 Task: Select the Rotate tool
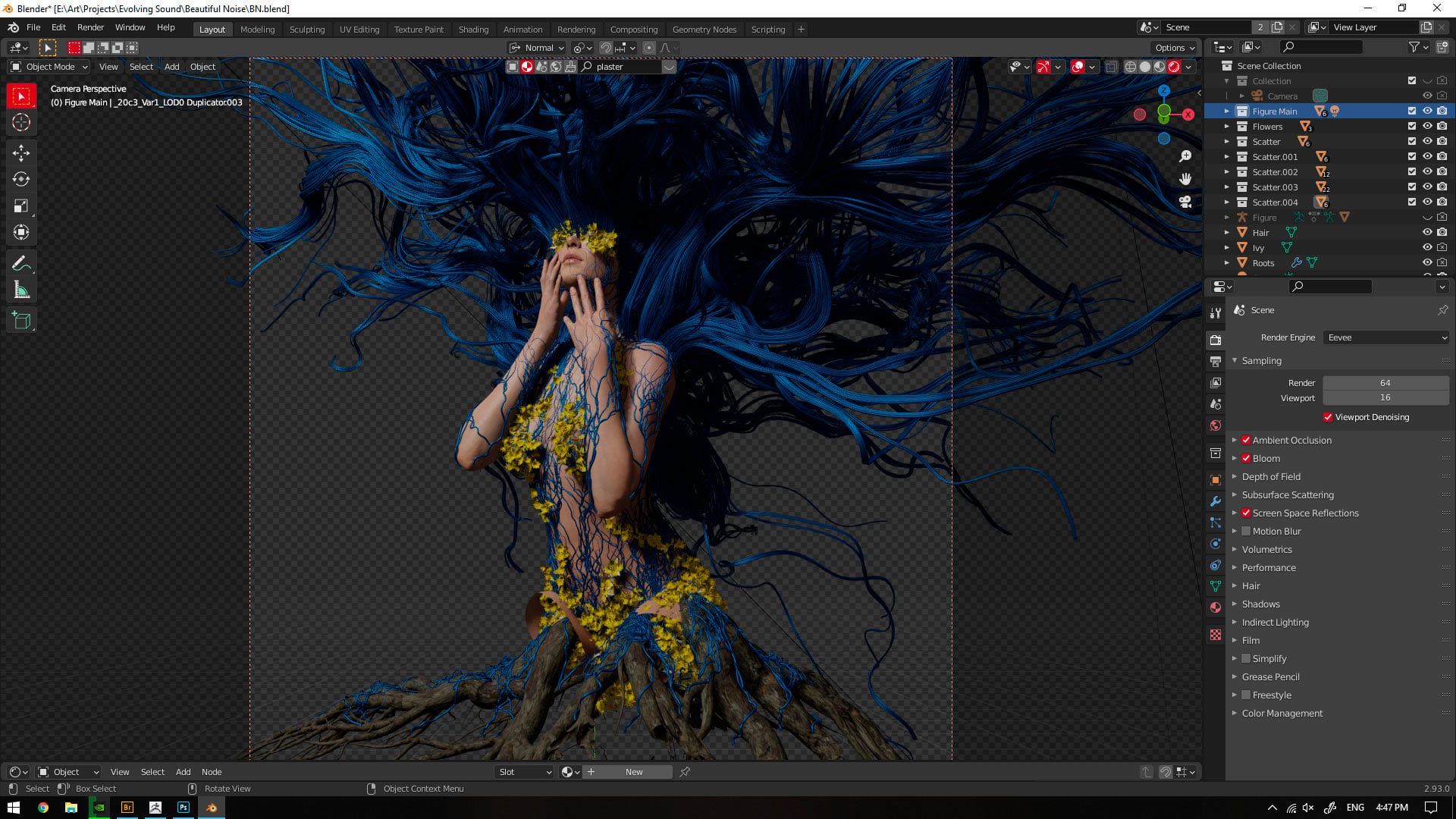[x=21, y=180]
